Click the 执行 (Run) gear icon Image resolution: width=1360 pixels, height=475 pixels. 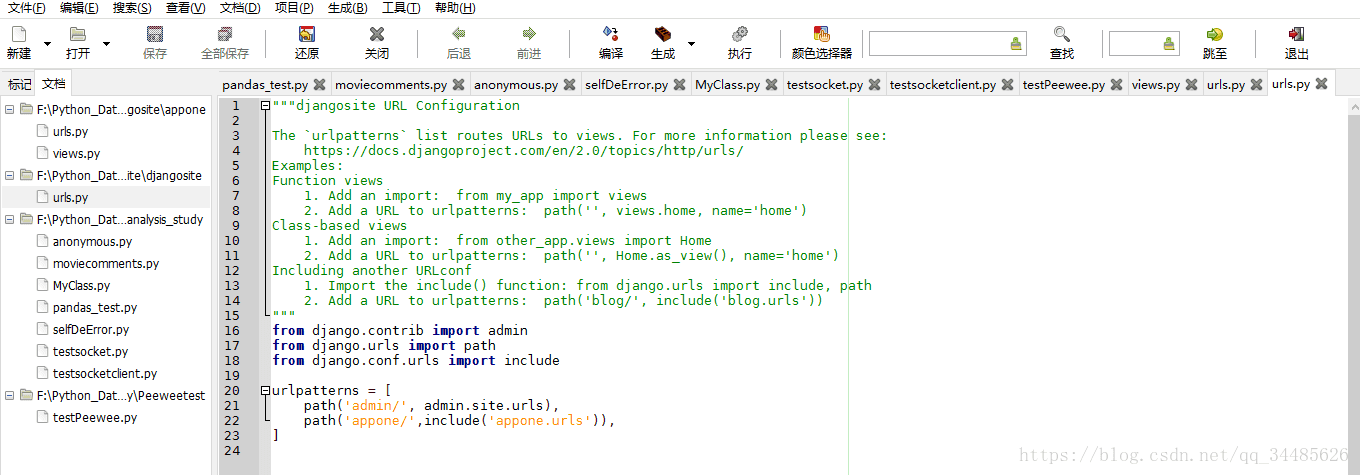740,35
